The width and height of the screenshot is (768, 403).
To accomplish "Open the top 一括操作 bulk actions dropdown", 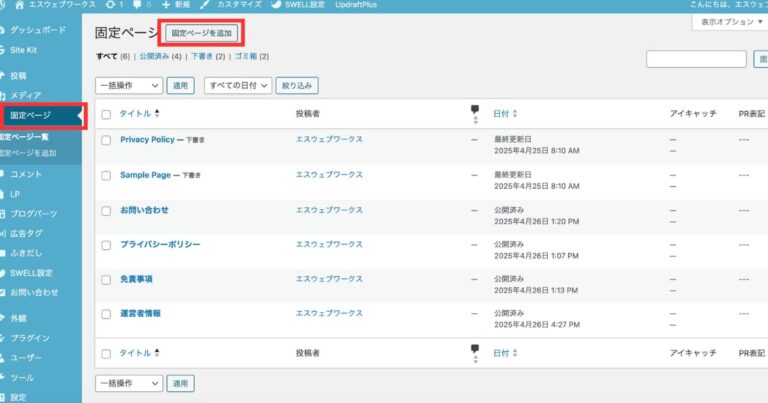I will click(128, 86).
